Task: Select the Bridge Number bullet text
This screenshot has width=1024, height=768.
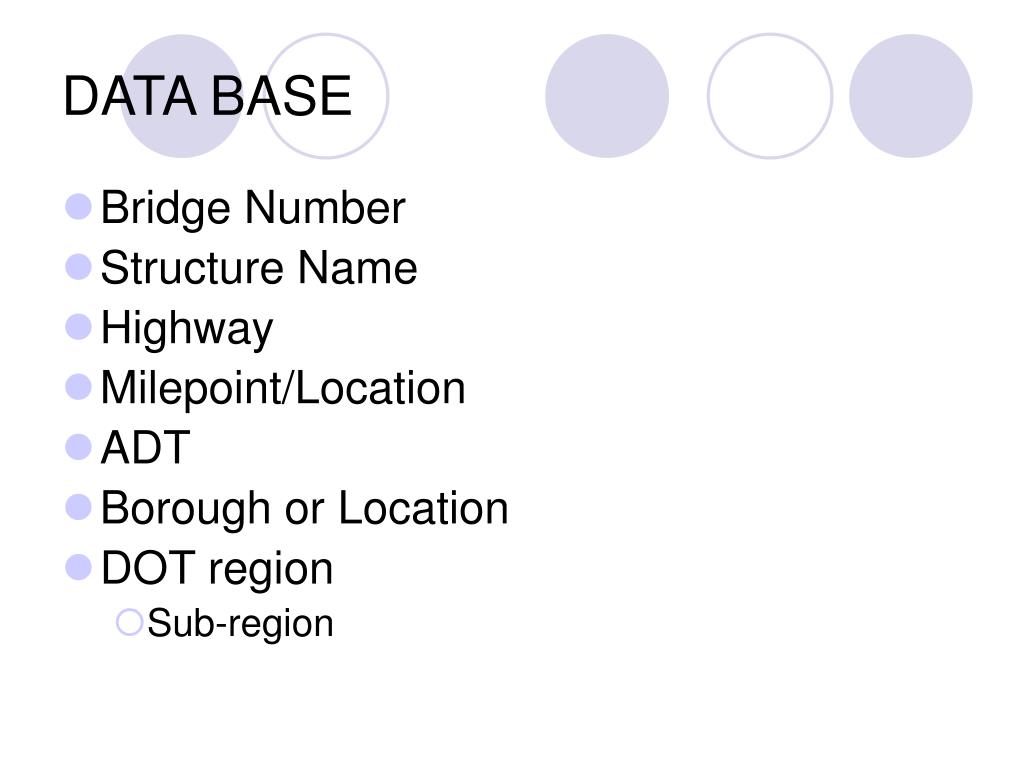Action: point(253,208)
